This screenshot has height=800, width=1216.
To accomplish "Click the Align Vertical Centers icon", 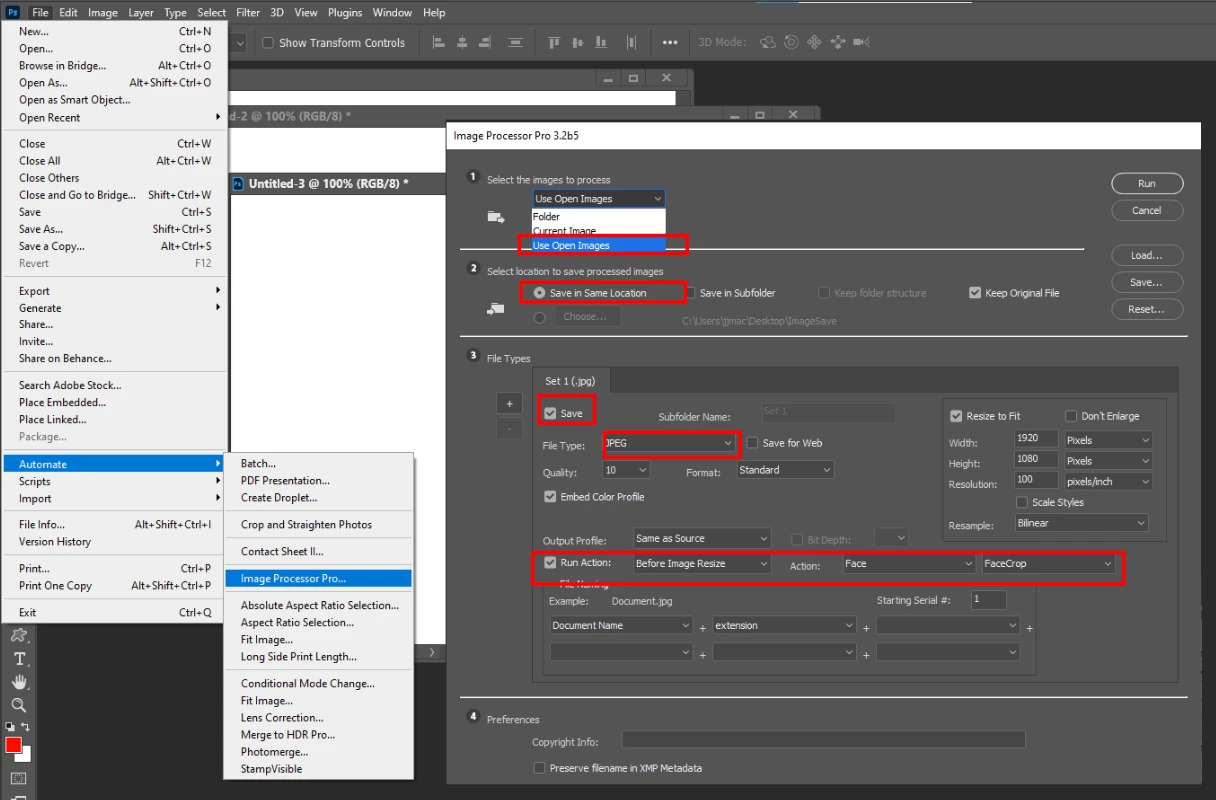I will click(x=579, y=42).
